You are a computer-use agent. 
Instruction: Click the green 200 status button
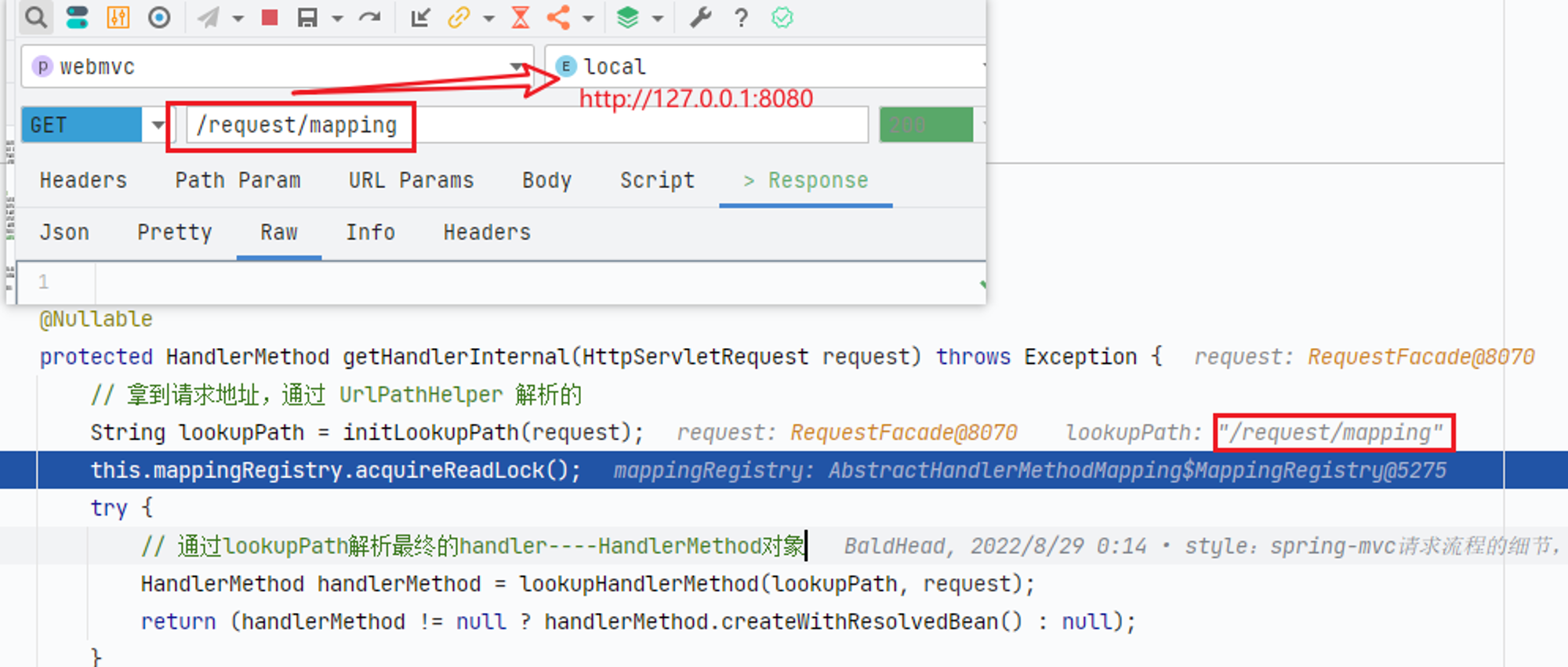(926, 125)
